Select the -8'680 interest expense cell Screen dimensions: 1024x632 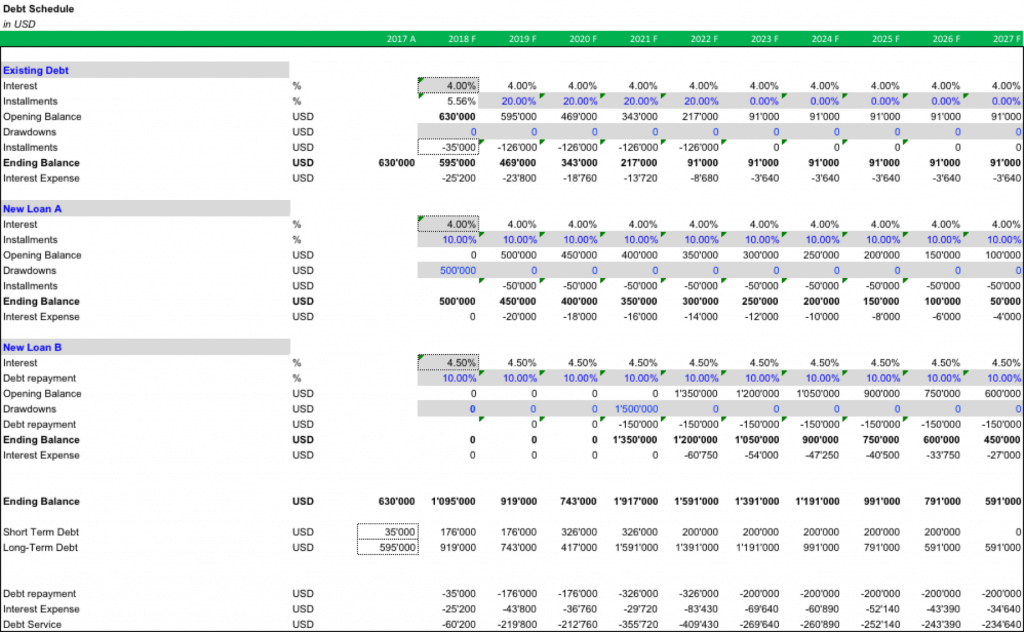[703, 178]
